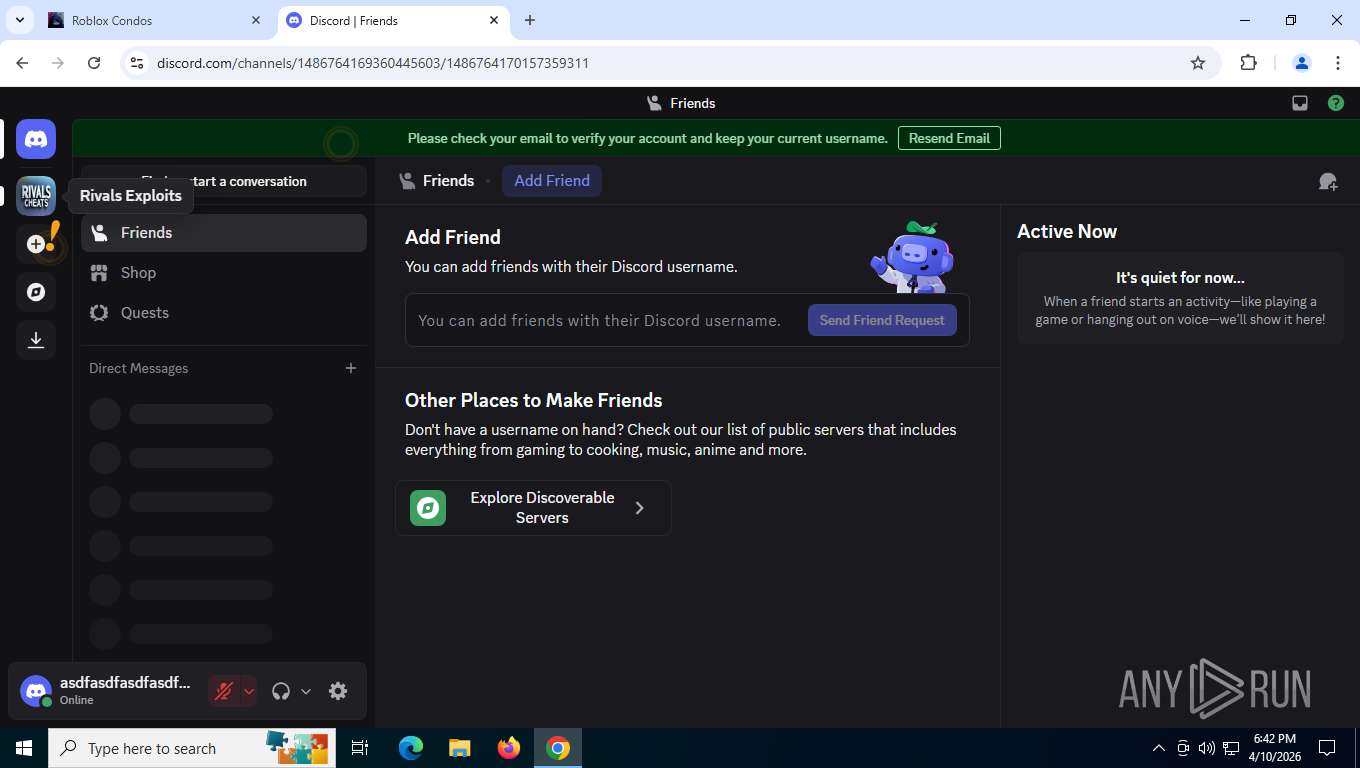Viewport: 1360px width, 768px height.
Task: Open File Explorer from taskbar
Action: tap(460, 748)
